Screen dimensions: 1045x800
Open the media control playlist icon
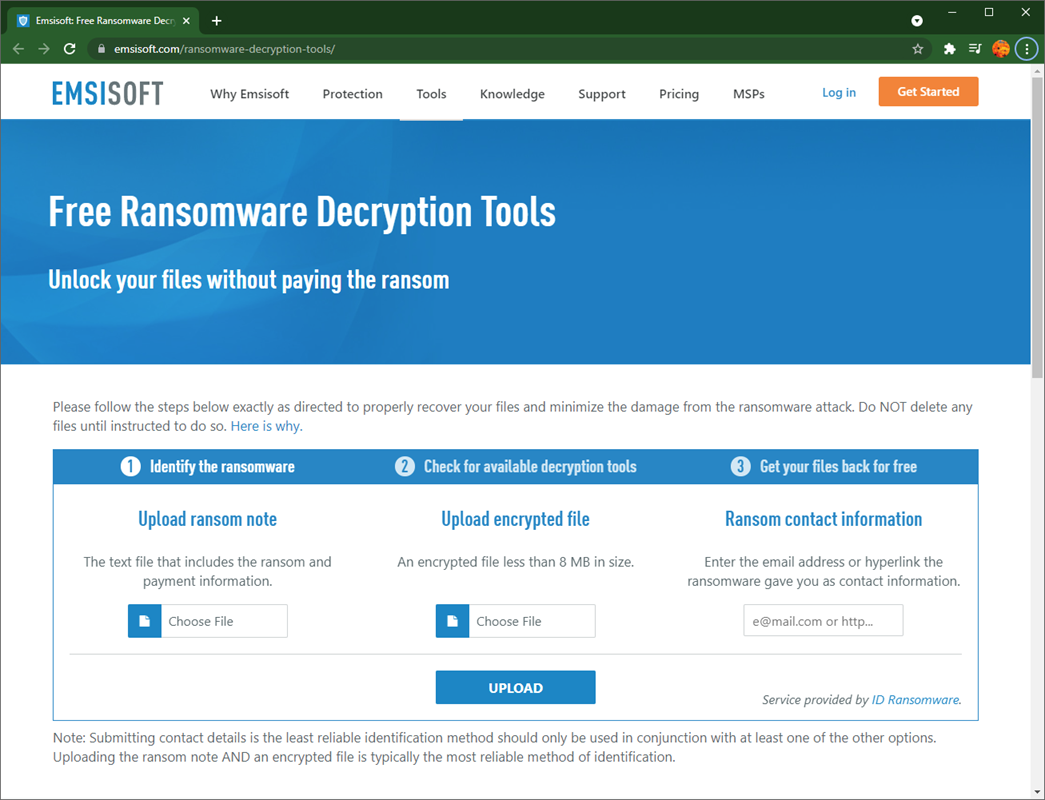pyautogui.click(x=975, y=49)
